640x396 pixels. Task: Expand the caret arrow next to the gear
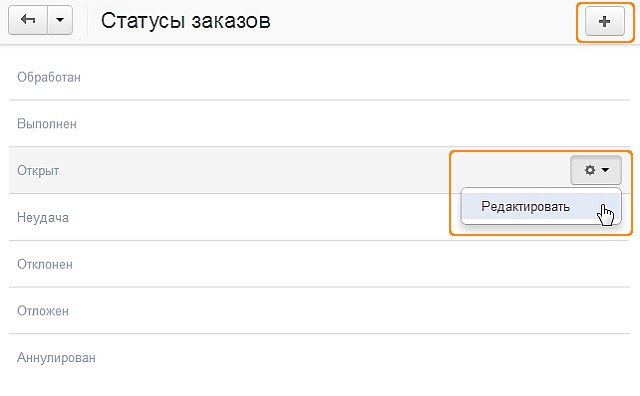605,170
